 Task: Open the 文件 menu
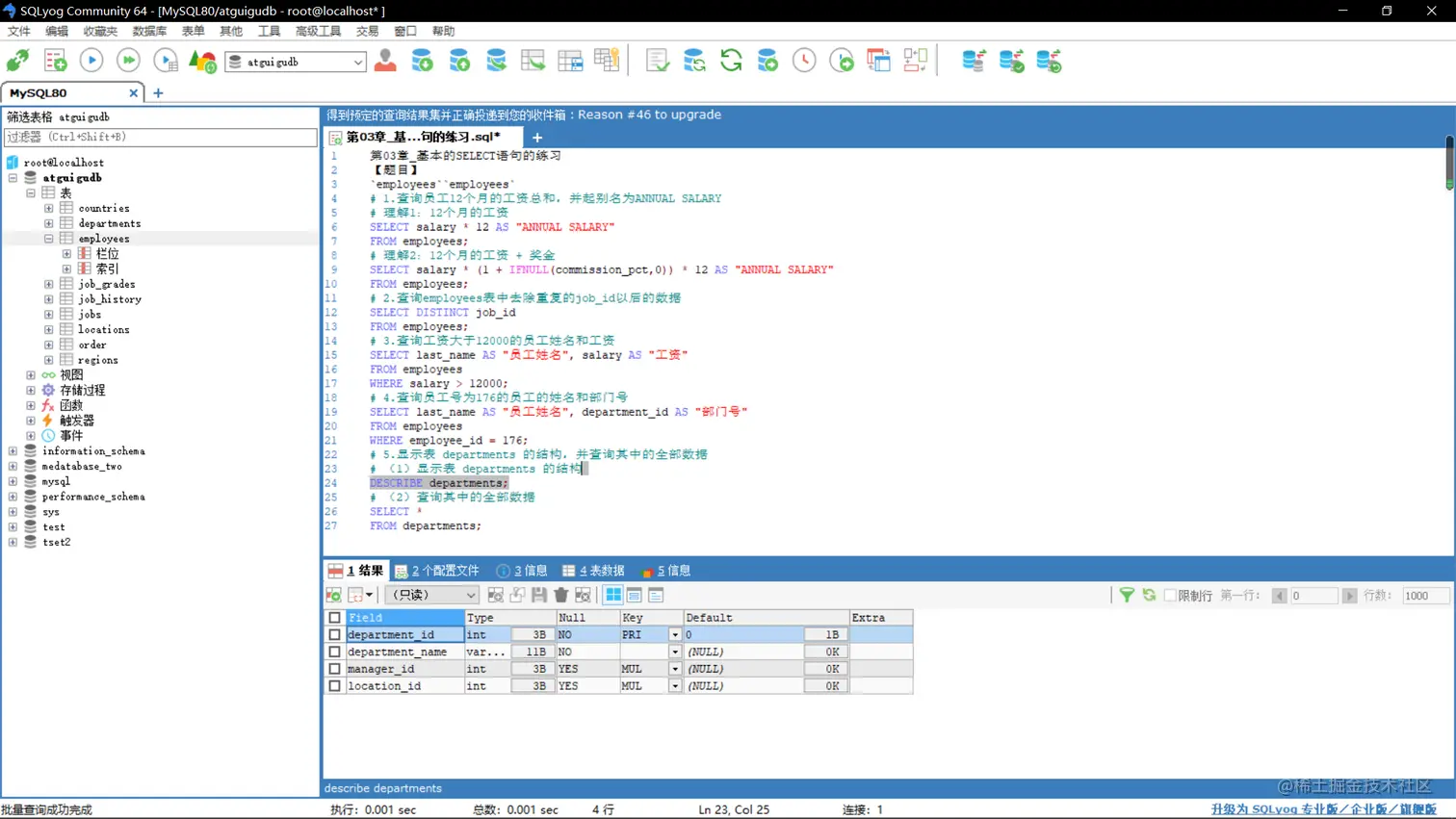pyautogui.click(x=19, y=32)
